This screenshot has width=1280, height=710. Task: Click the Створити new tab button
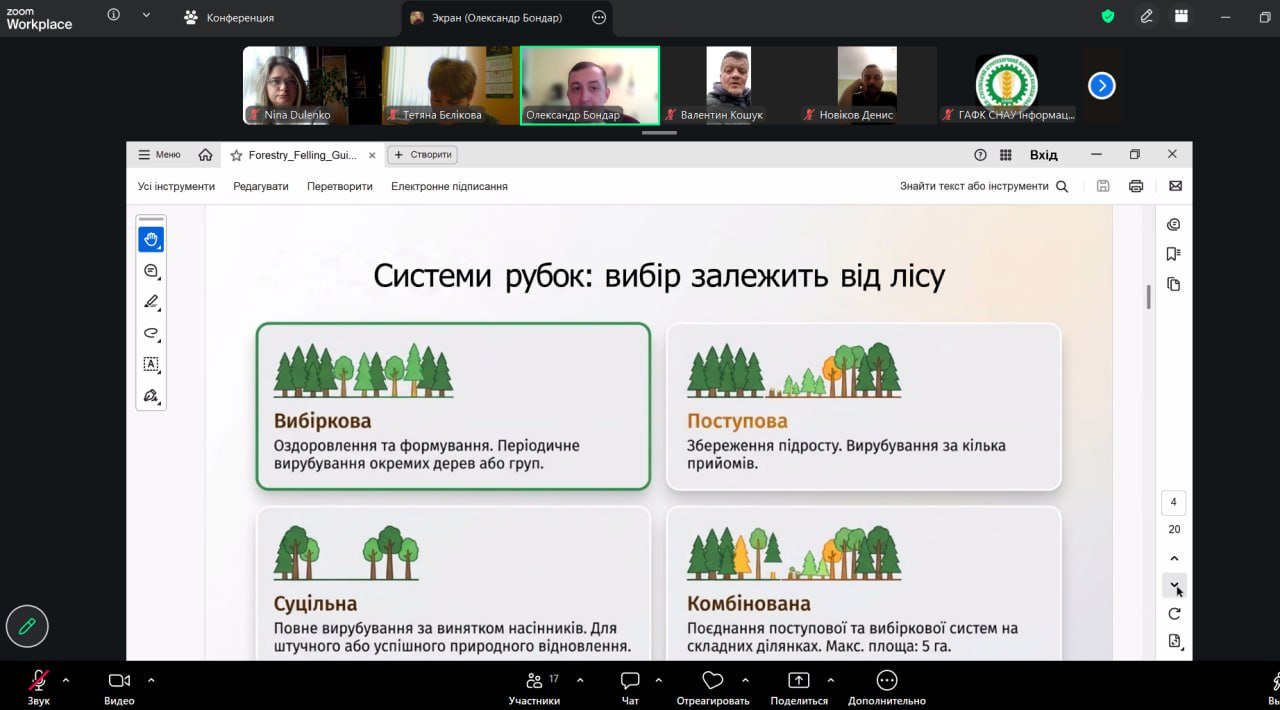click(x=422, y=155)
